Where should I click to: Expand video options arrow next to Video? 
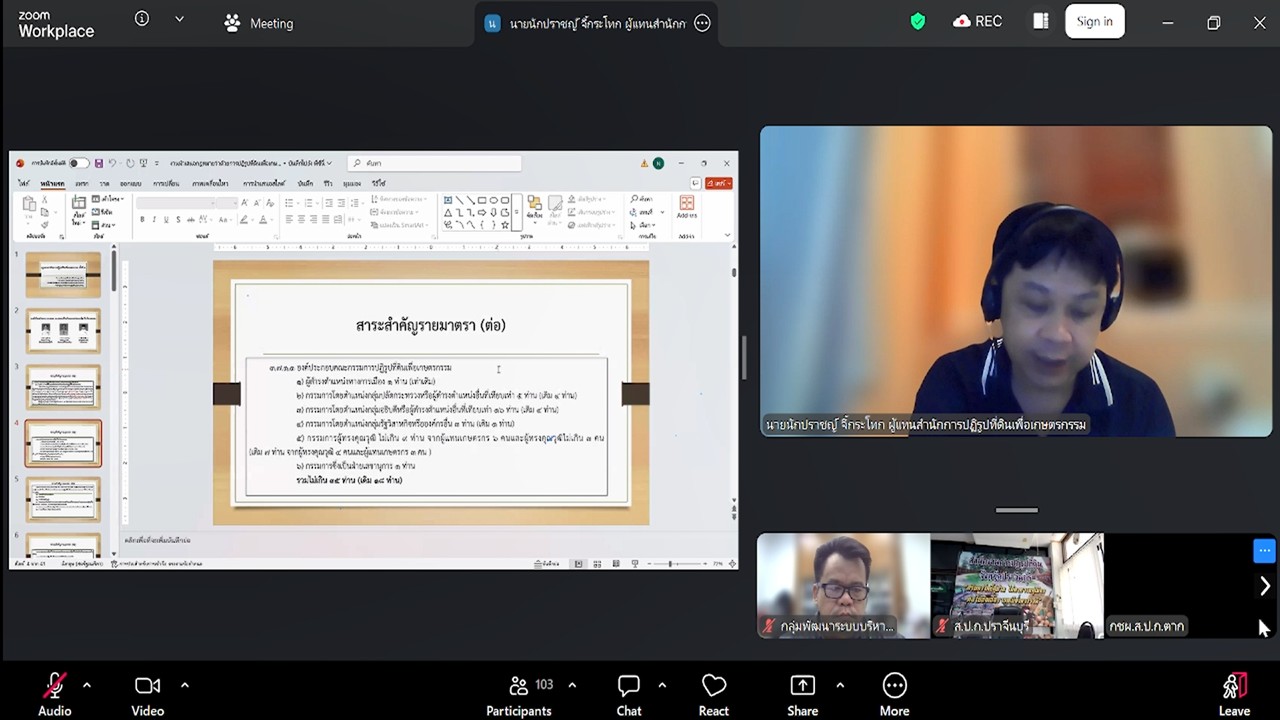[x=185, y=685]
